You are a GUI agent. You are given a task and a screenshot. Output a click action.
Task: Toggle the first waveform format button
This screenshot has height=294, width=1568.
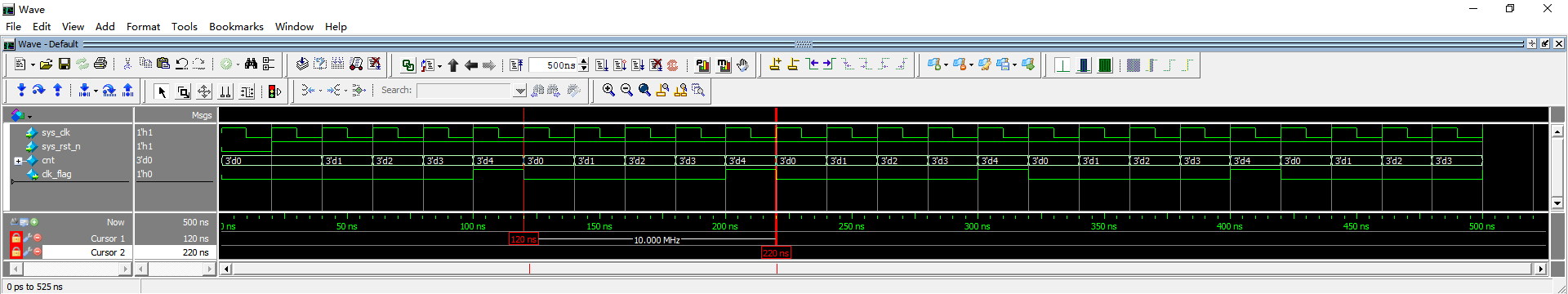point(1062,65)
